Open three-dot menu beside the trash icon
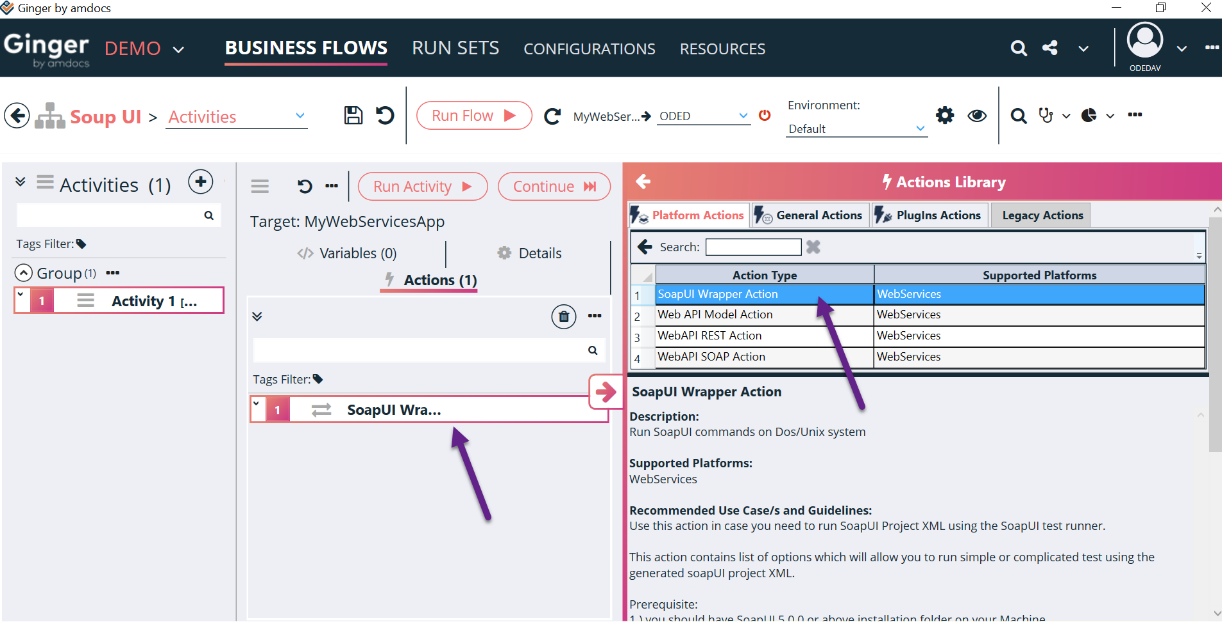Image resolution: width=1222 pixels, height=622 pixels. coord(595,316)
